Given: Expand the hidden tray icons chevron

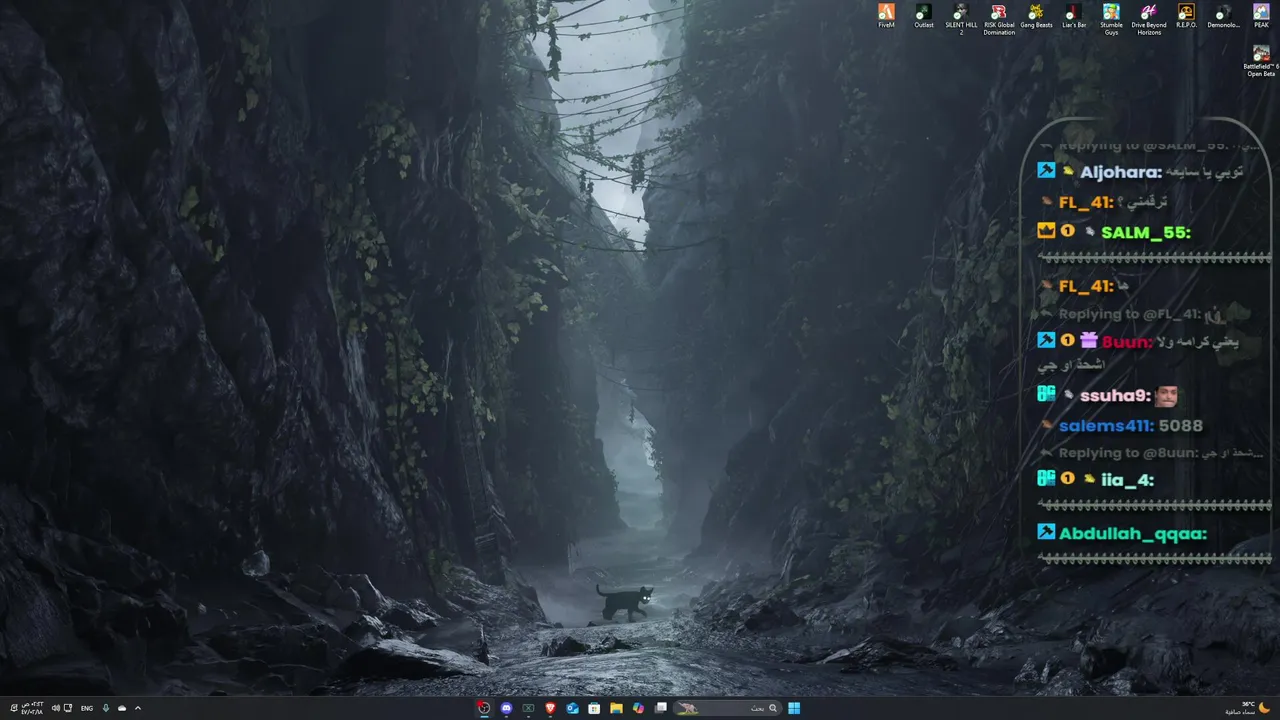Looking at the screenshot, I should click(138, 708).
